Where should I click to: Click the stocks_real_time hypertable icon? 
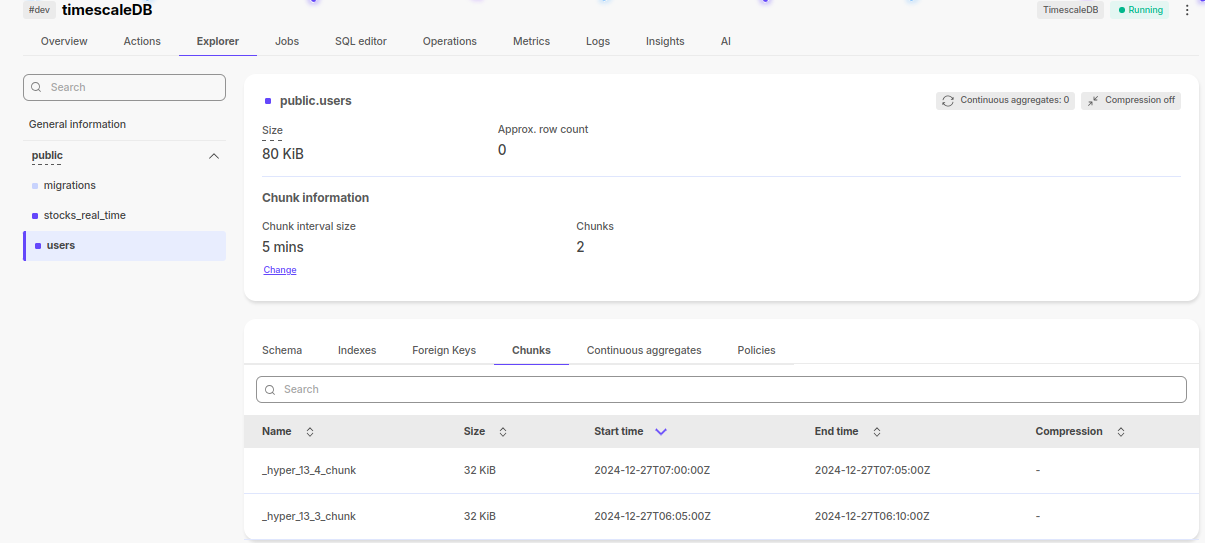(x=35, y=216)
